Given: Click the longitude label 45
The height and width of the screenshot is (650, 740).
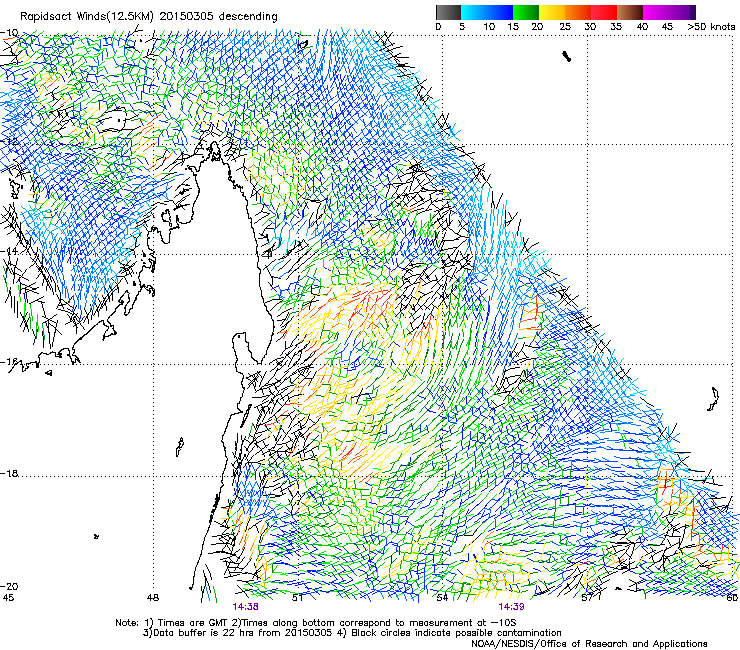Looking at the screenshot, I should tap(8, 598).
